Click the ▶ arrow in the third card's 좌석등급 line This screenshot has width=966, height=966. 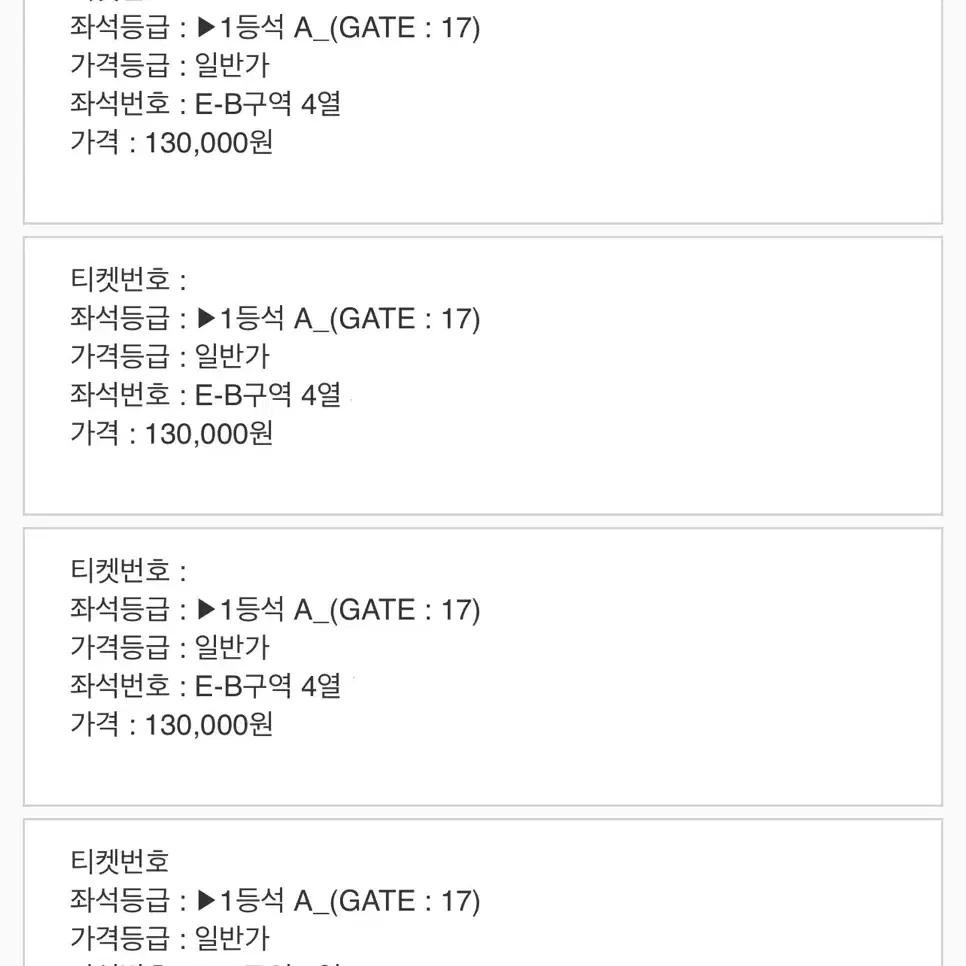point(206,610)
